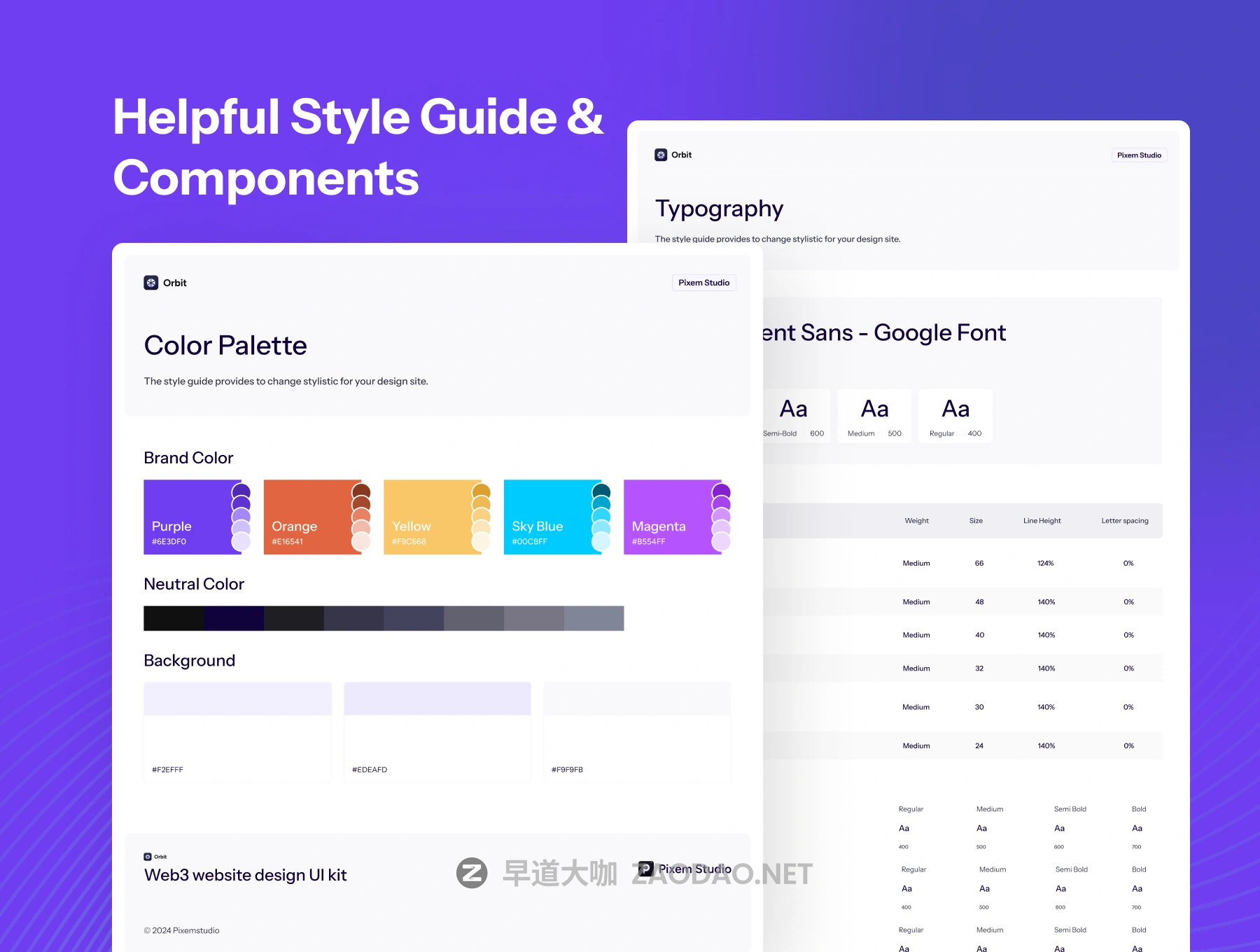Click the Medium 500 font weight card
The height and width of the screenshot is (952, 1260).
coord(874,416)
